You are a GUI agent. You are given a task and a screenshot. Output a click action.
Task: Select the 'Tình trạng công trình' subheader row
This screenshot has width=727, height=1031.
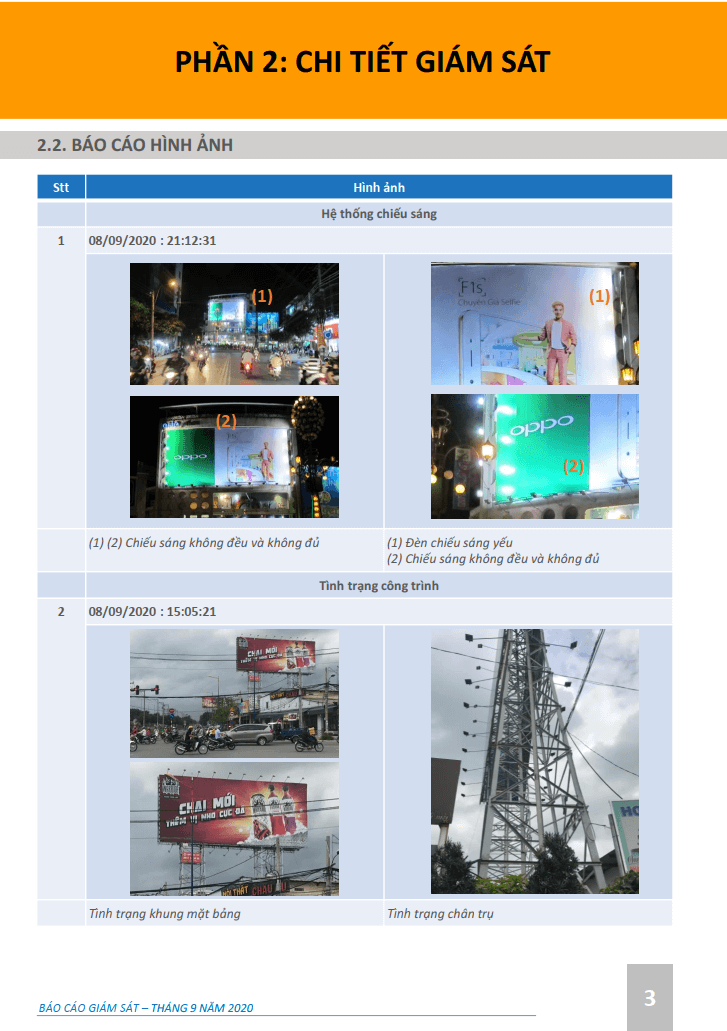click(378, 585)
